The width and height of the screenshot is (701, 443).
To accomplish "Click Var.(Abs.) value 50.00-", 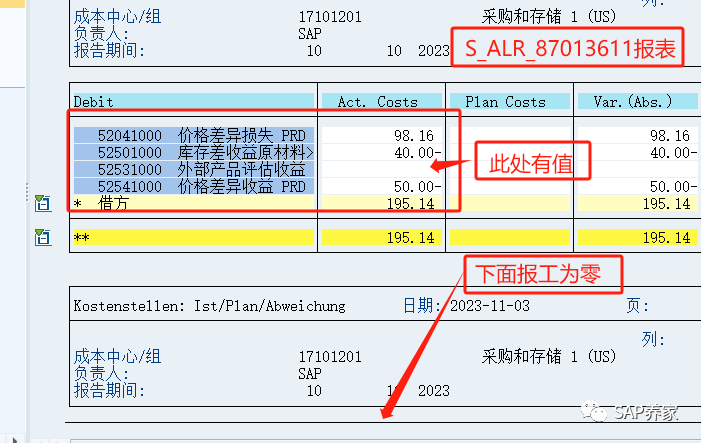I will [674, 186].
